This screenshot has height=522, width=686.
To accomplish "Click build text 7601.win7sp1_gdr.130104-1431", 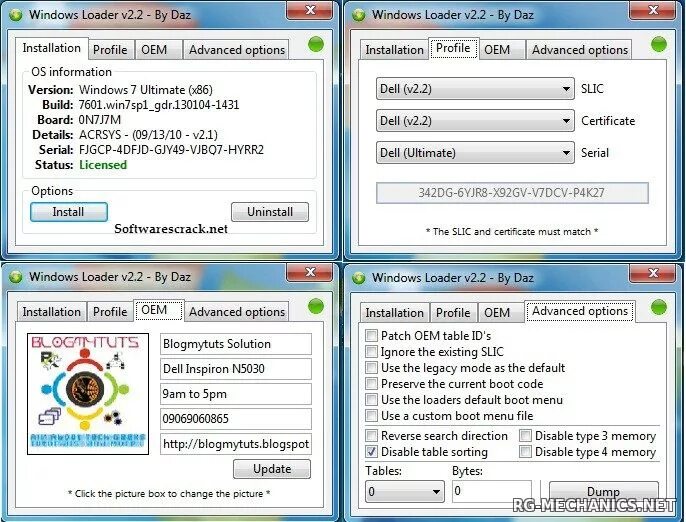I will point(159,105).
